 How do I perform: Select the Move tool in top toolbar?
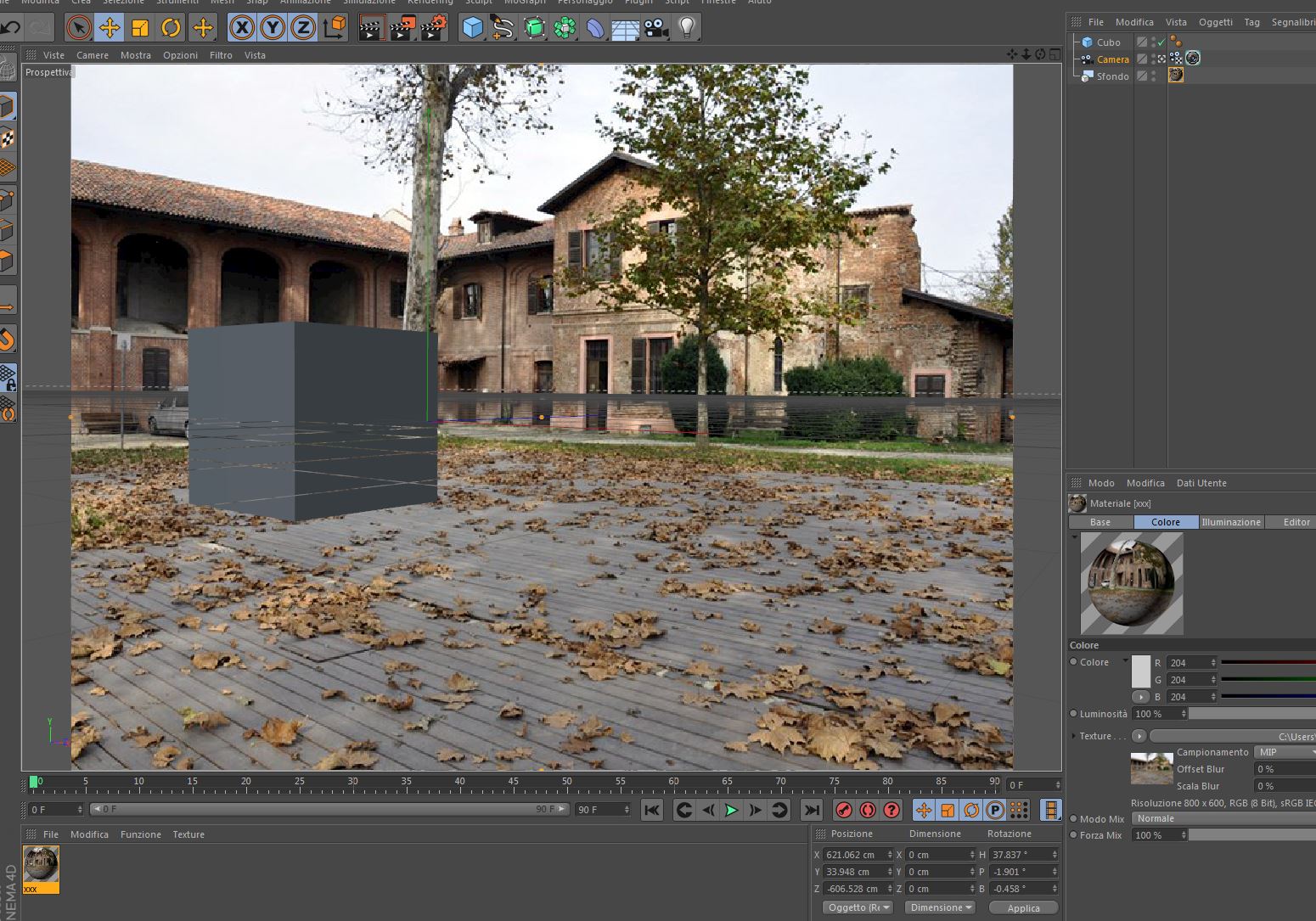pos(110,28)
